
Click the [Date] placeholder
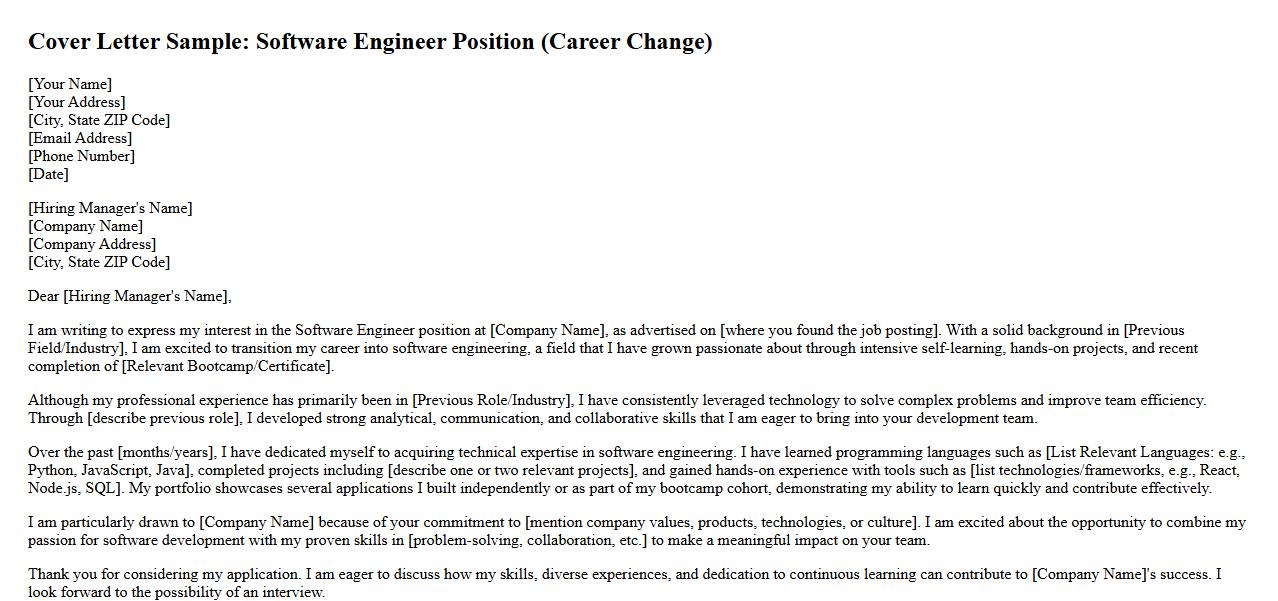pyautogui.click(x=48, y=174)
